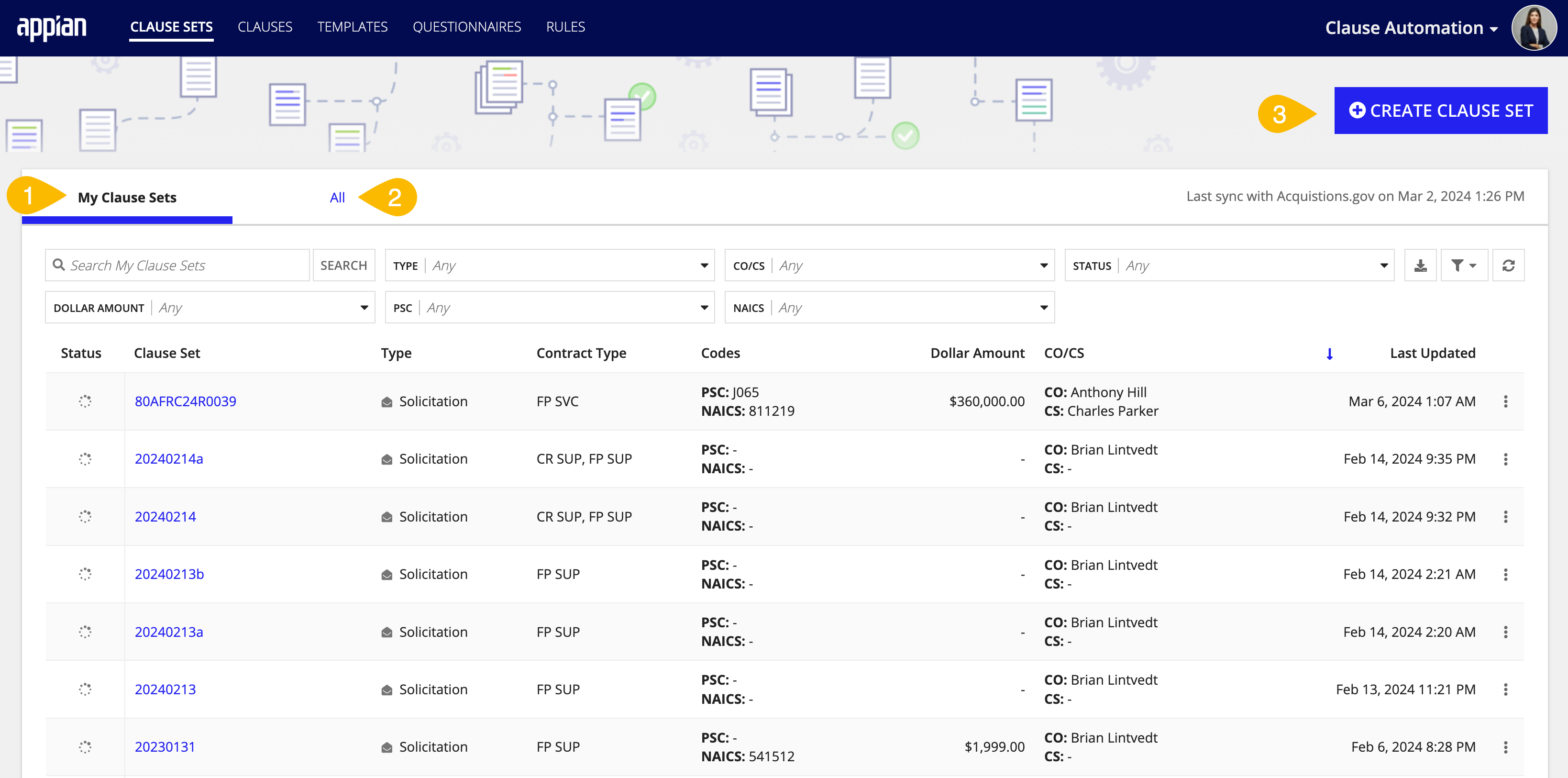Viewport: 1568px width, 778px height.
Task: Click the CREATE CLAUSE SET button
Action: pyautogui.click(x=1441, y=111)
